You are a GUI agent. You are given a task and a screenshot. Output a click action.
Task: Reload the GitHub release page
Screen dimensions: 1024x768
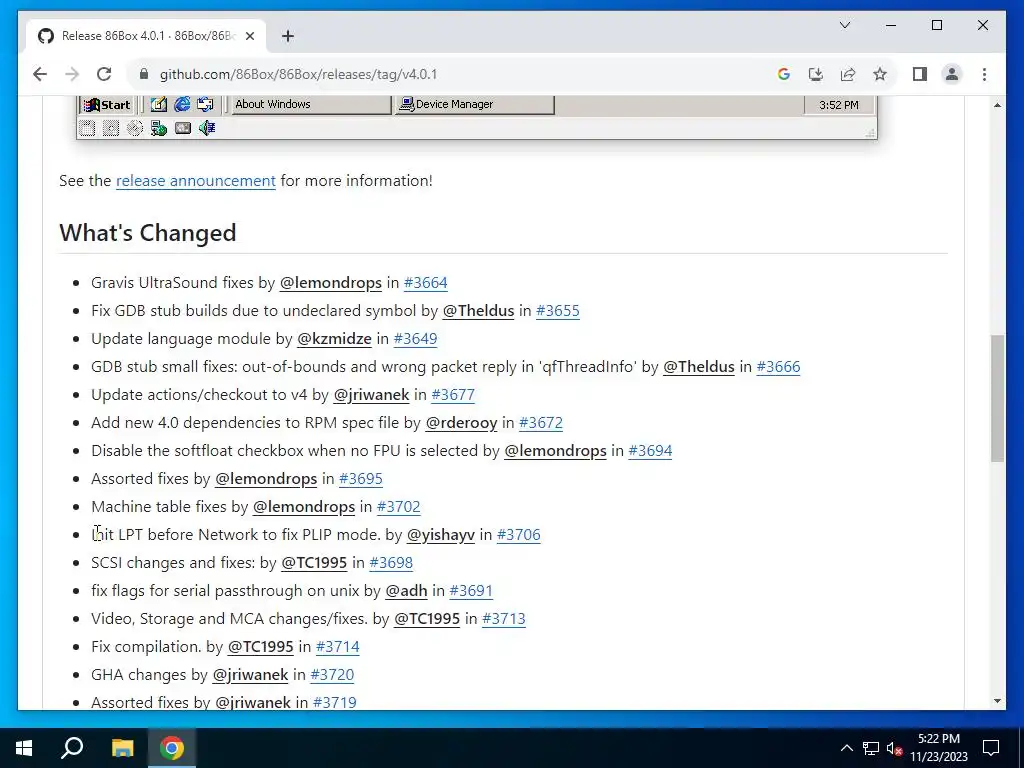[x=104, y=74]
